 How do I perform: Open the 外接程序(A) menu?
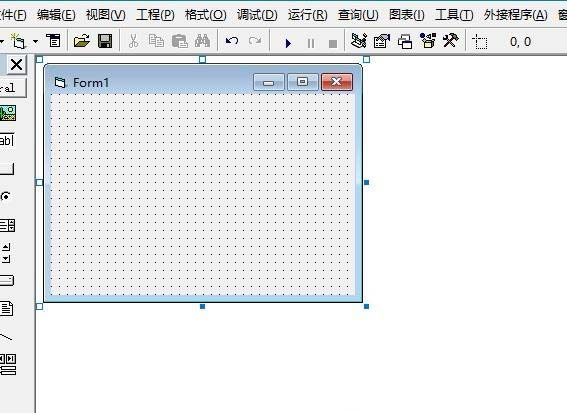(515, 15)
